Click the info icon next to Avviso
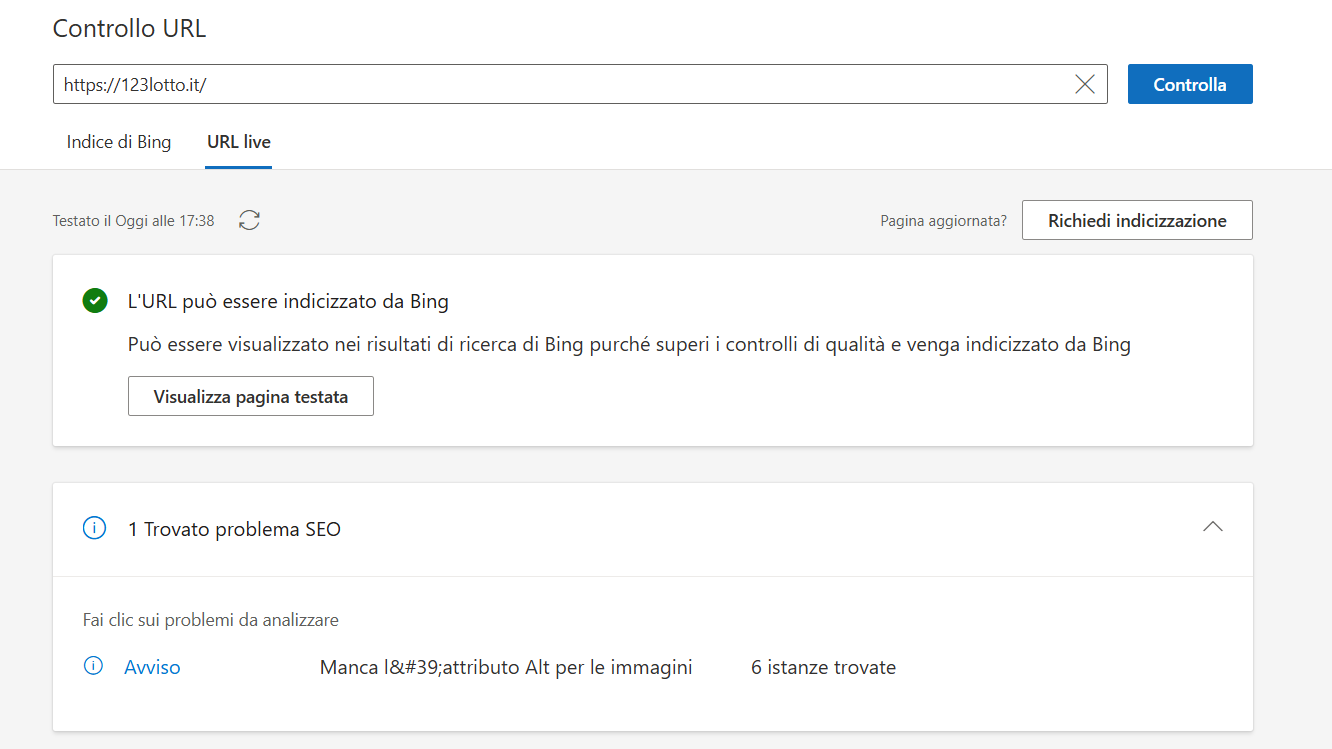Screen dimensions: 1332x749 click(x=94, y=667)
